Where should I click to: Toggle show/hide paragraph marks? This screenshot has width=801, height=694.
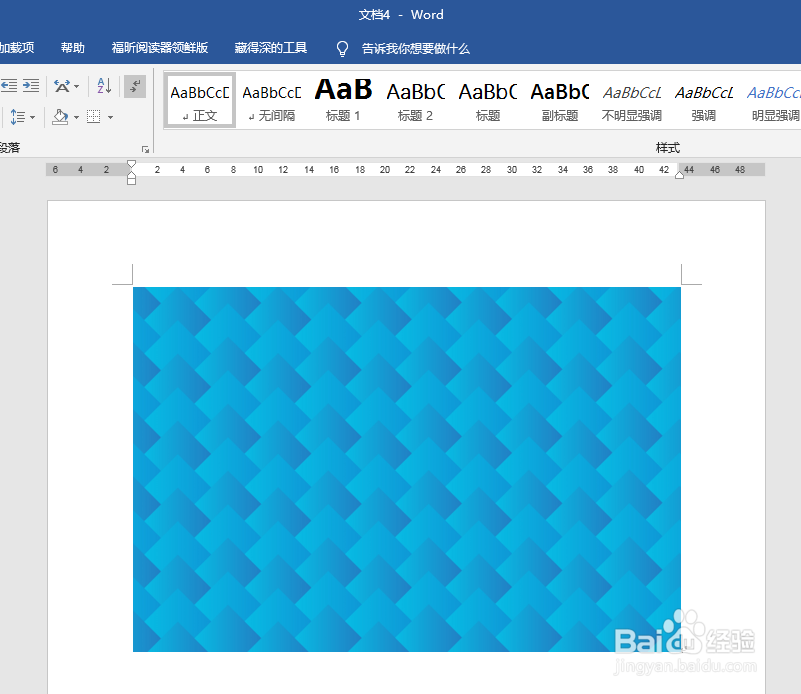135,86
